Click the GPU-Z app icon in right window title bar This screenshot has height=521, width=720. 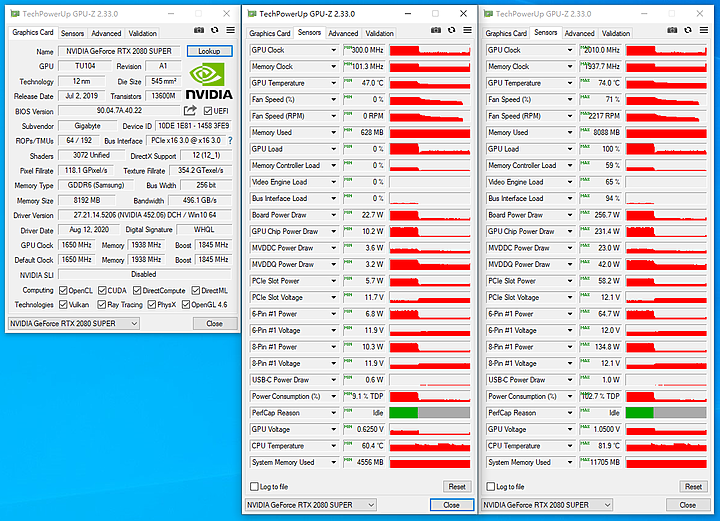[488, 14]
